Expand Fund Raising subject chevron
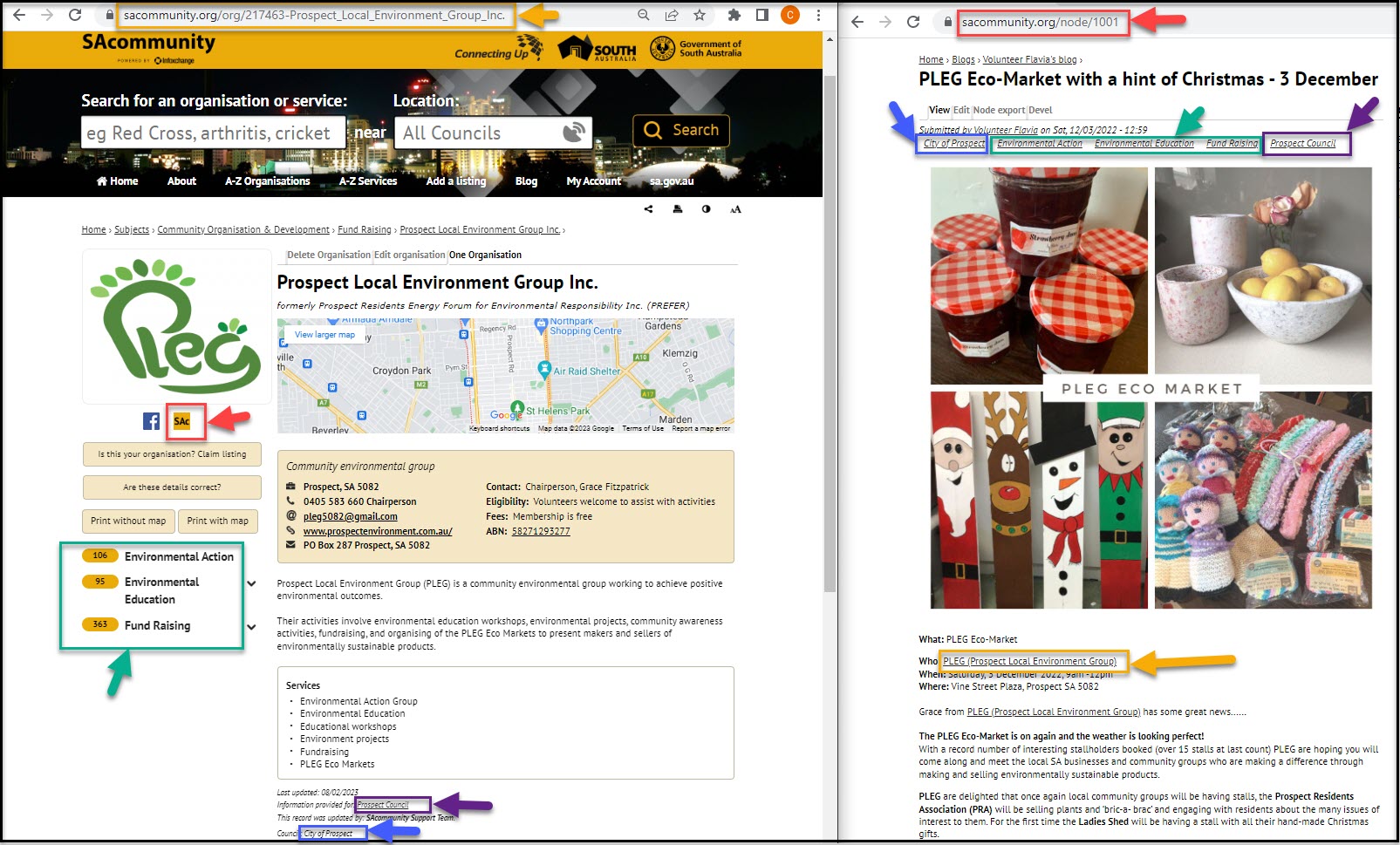Viewport: 1400px width, 845px height. 251,627
